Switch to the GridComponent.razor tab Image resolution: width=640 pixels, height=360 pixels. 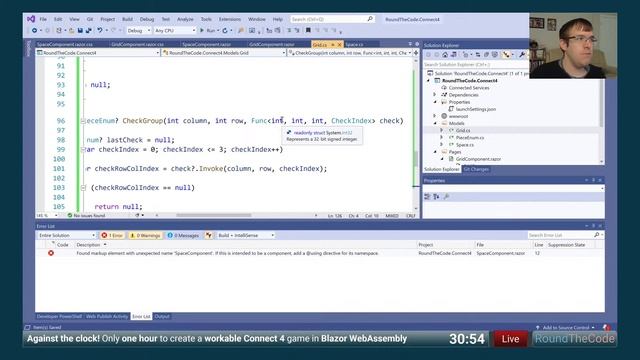(271, 44)
